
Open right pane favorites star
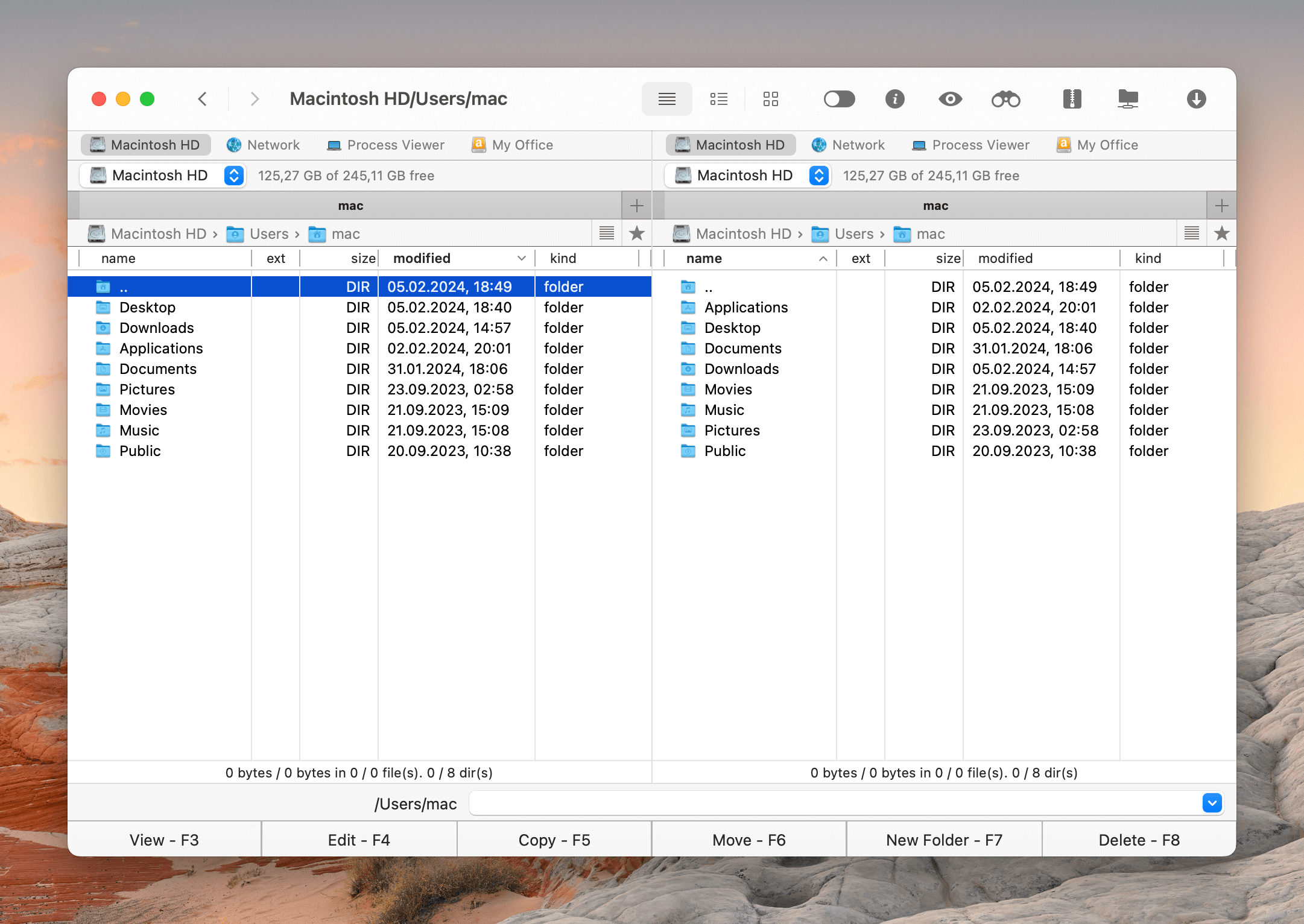1222,233
